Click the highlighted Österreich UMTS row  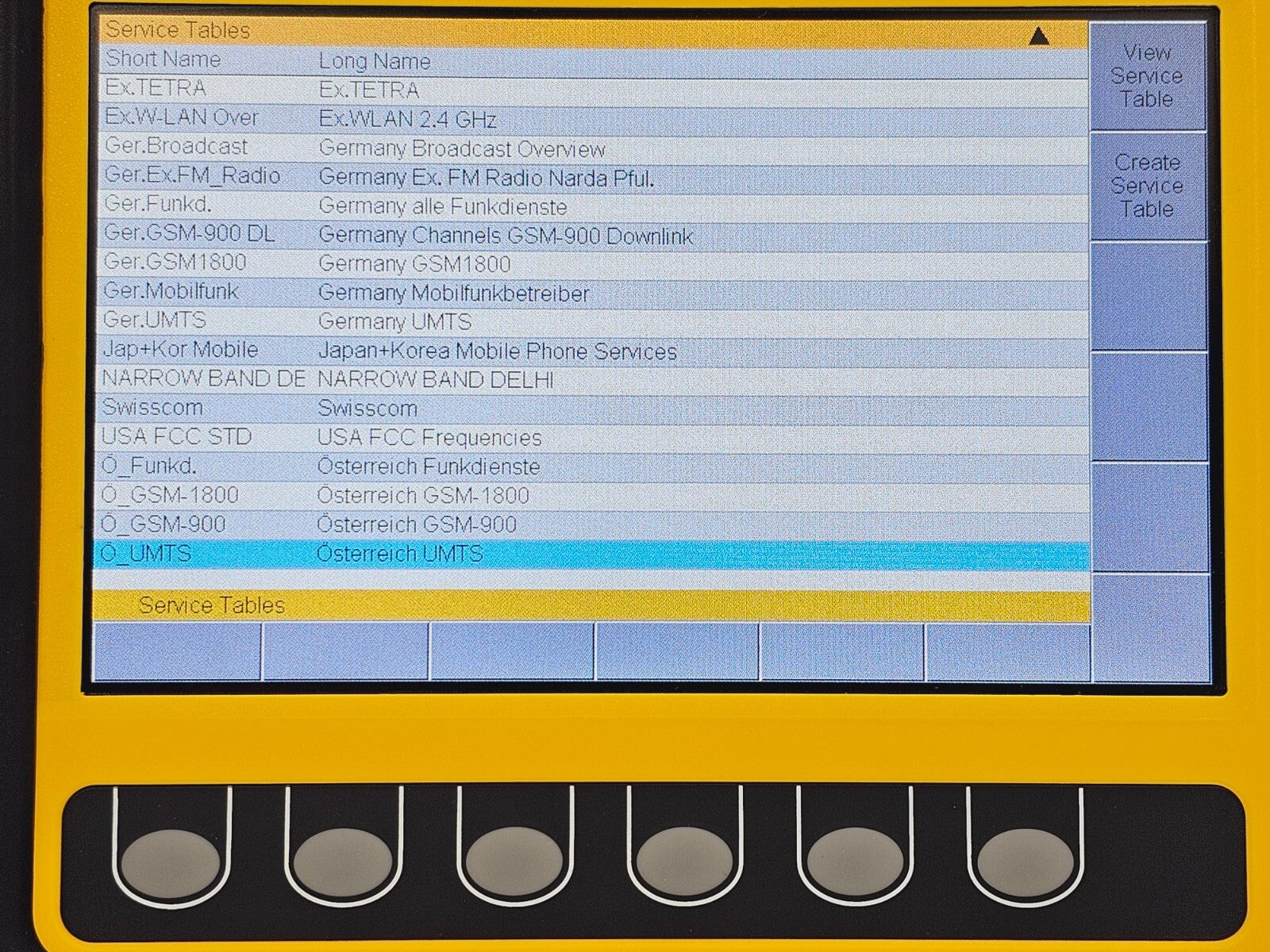(x=399, y=554)
